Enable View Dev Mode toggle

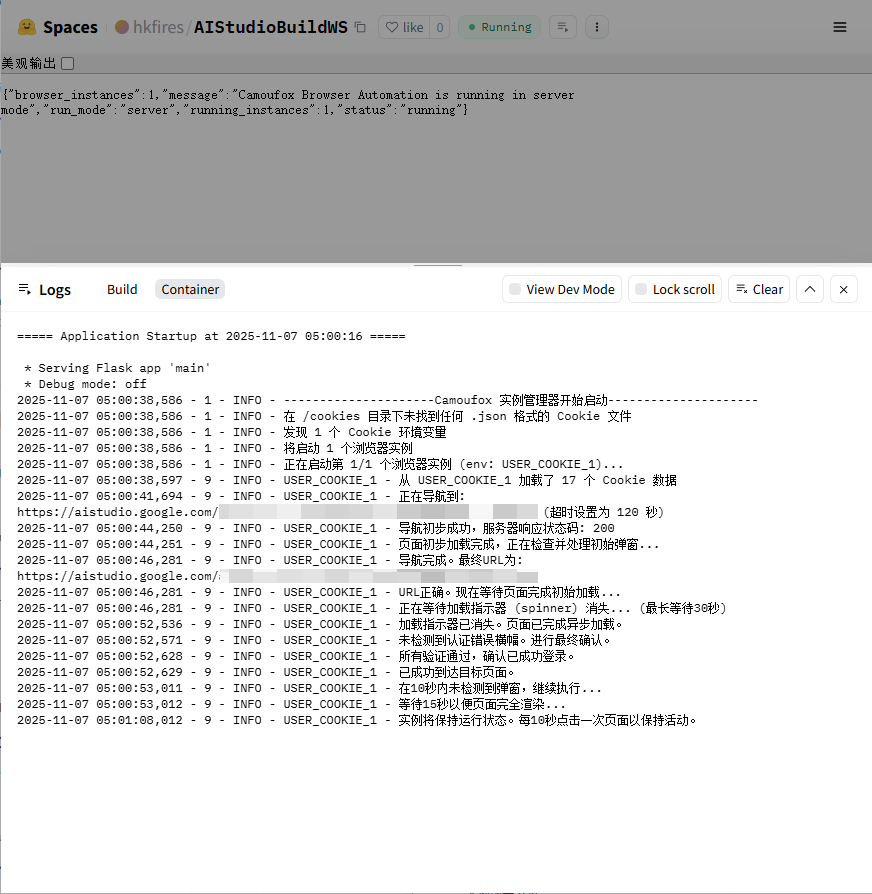pyautogui.click(x=562, y=289)
